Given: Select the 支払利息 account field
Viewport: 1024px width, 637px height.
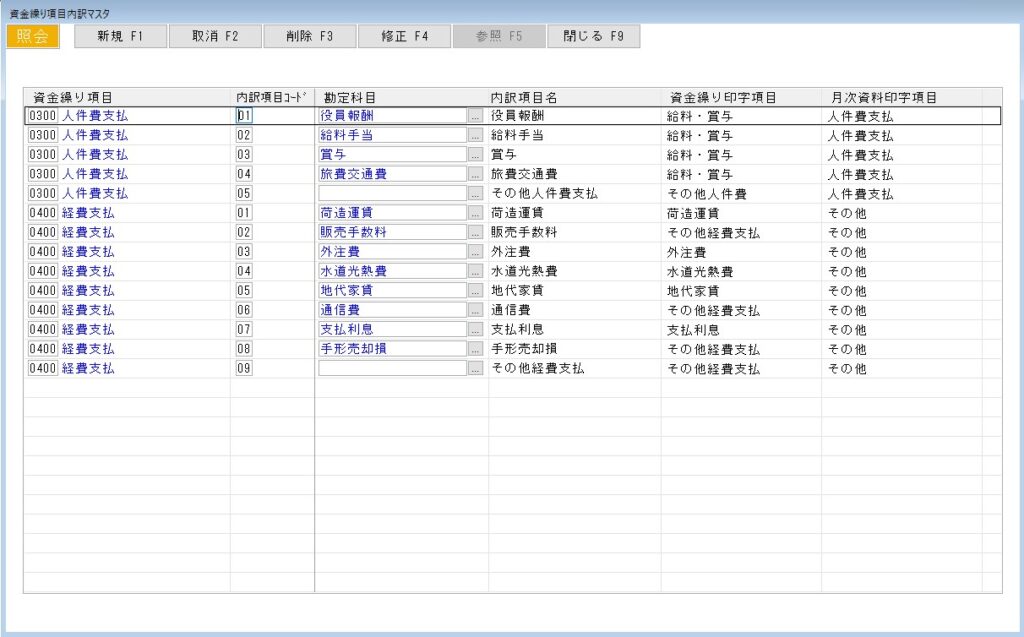Looking at the screenshot, I should (392, 329).
